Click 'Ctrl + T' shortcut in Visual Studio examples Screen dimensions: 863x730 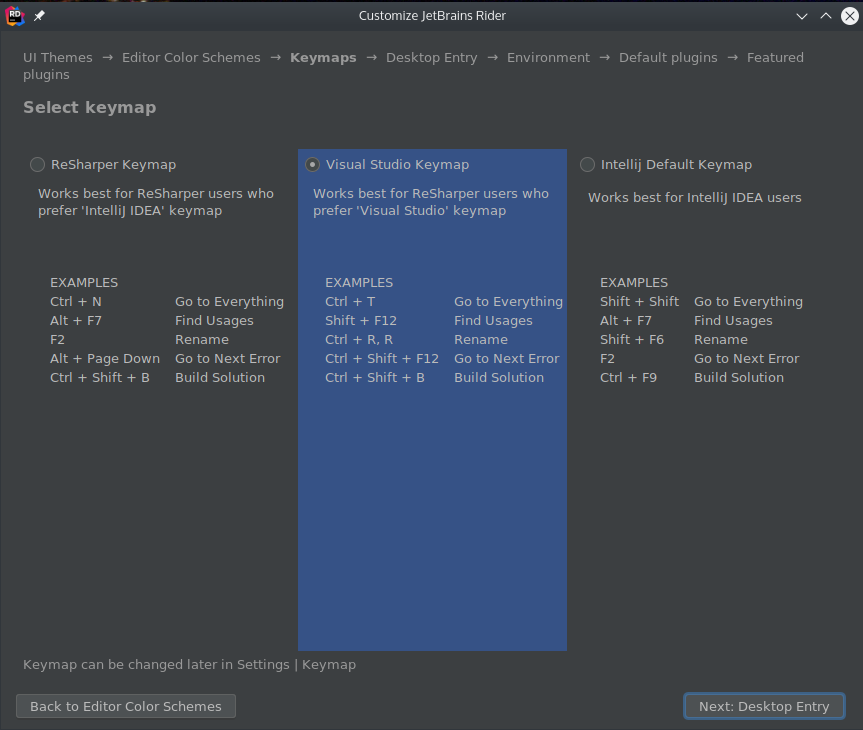click(350, 302)
